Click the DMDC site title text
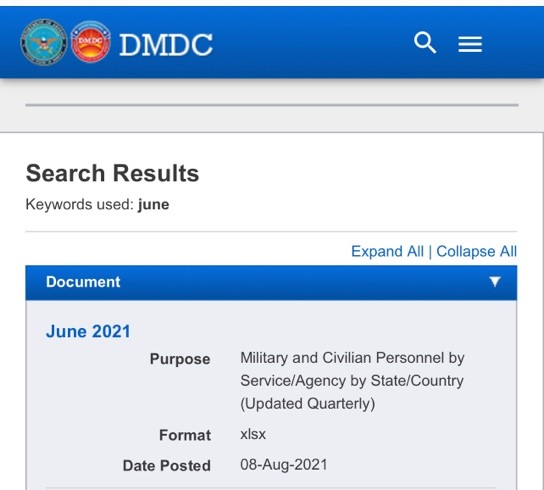 (166, 45)
